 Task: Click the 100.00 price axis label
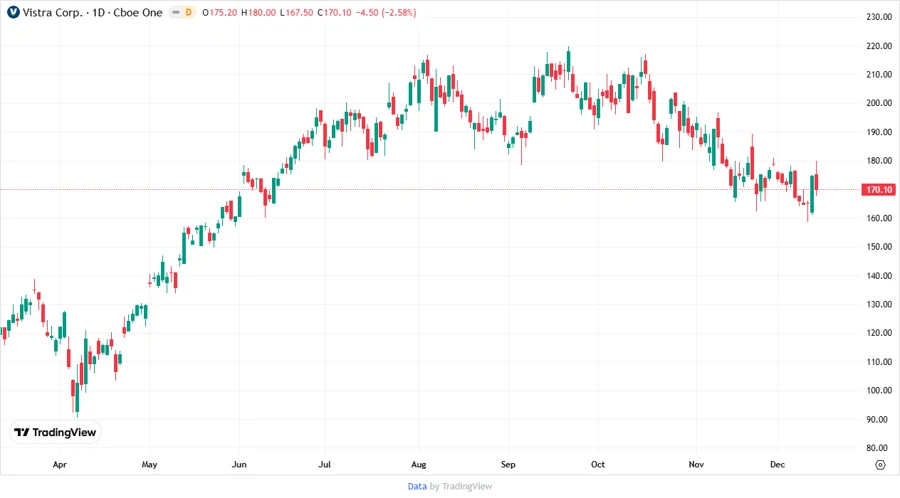879,390
